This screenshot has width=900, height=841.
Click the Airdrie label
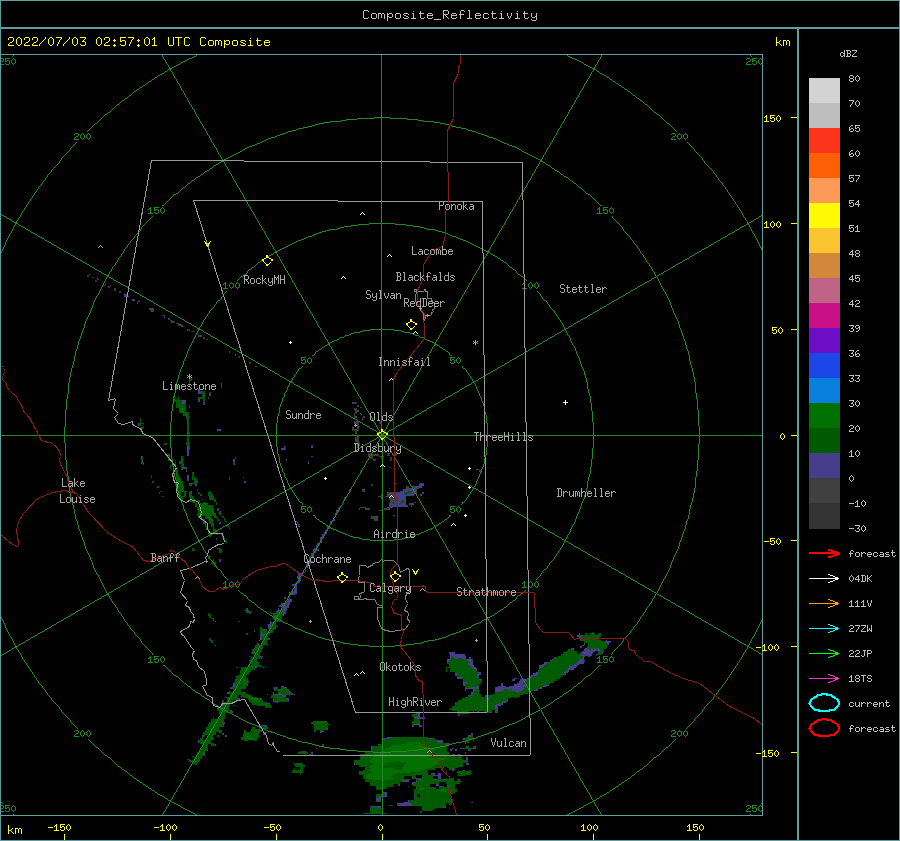[394, 534]
